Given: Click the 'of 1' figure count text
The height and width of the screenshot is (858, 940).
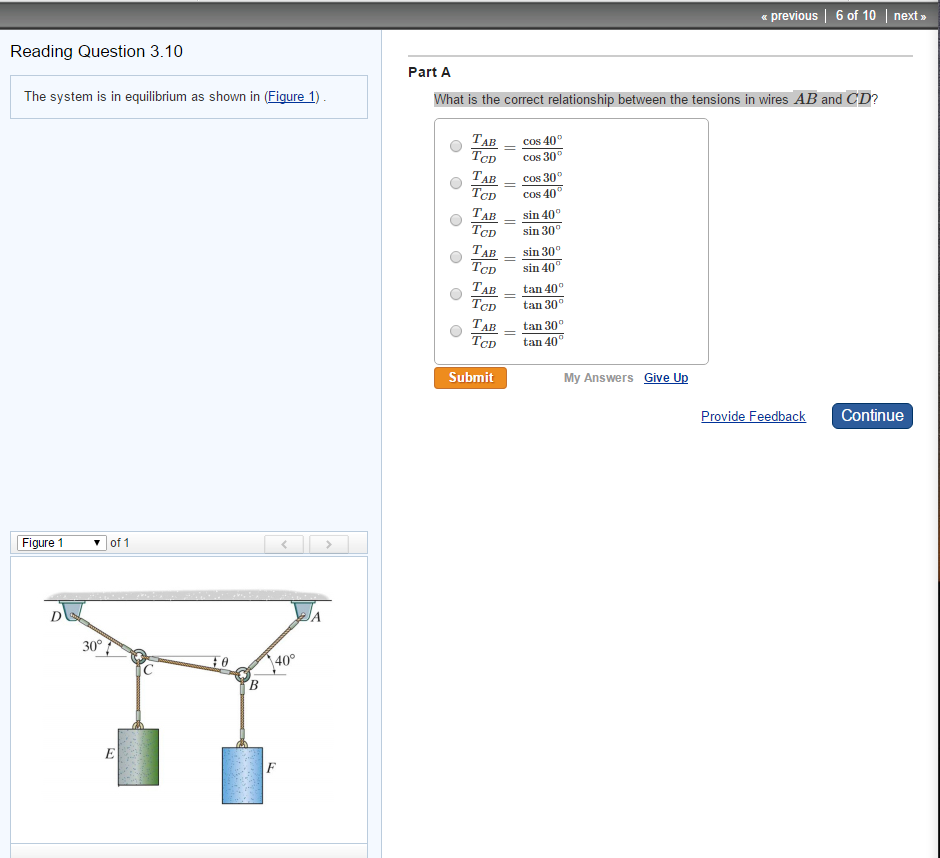Looking at the screenshot, I should click(x=120, y=543).
